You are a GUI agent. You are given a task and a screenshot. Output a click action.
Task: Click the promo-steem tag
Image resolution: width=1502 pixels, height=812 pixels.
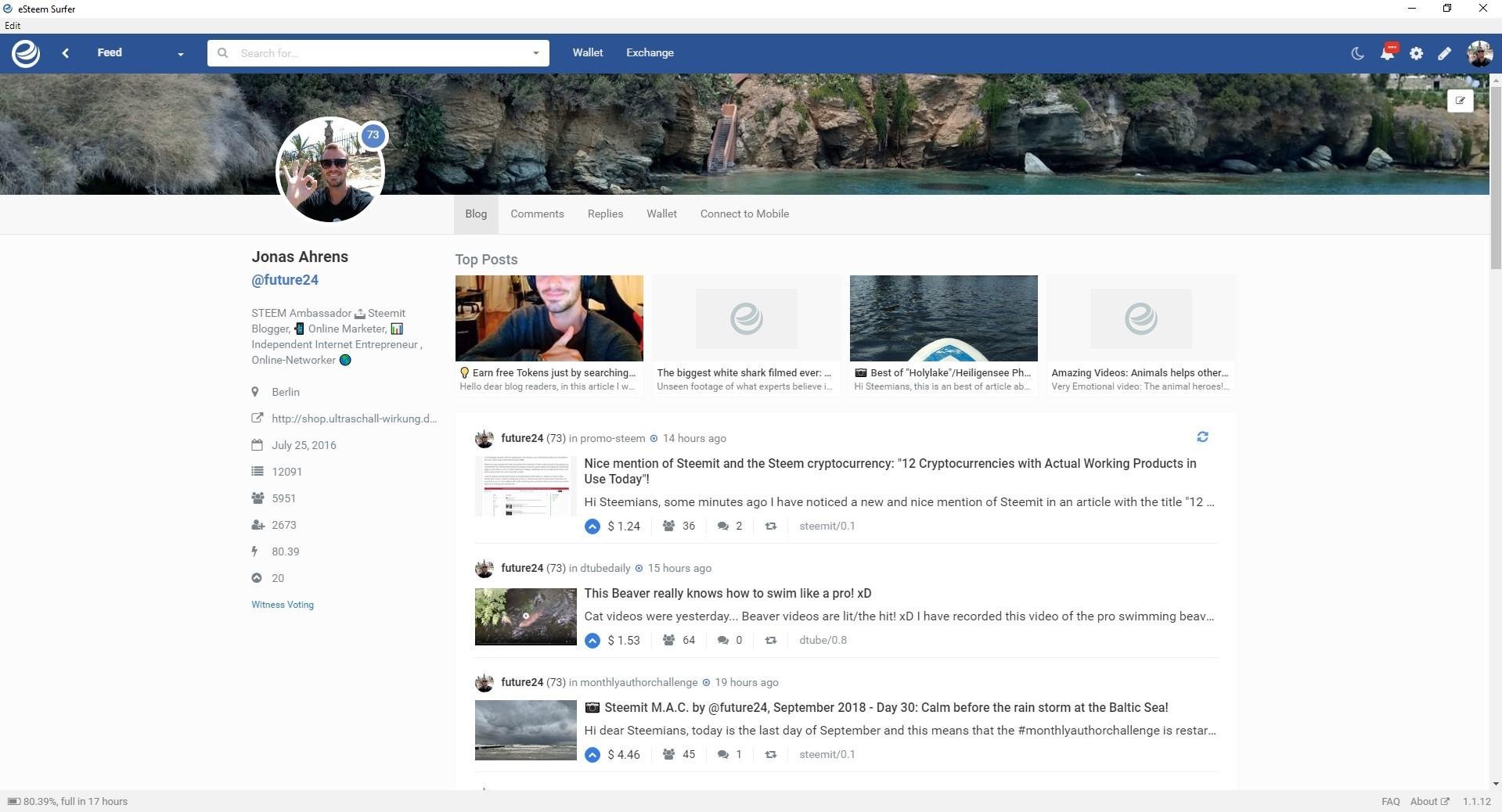coord(612,438)
